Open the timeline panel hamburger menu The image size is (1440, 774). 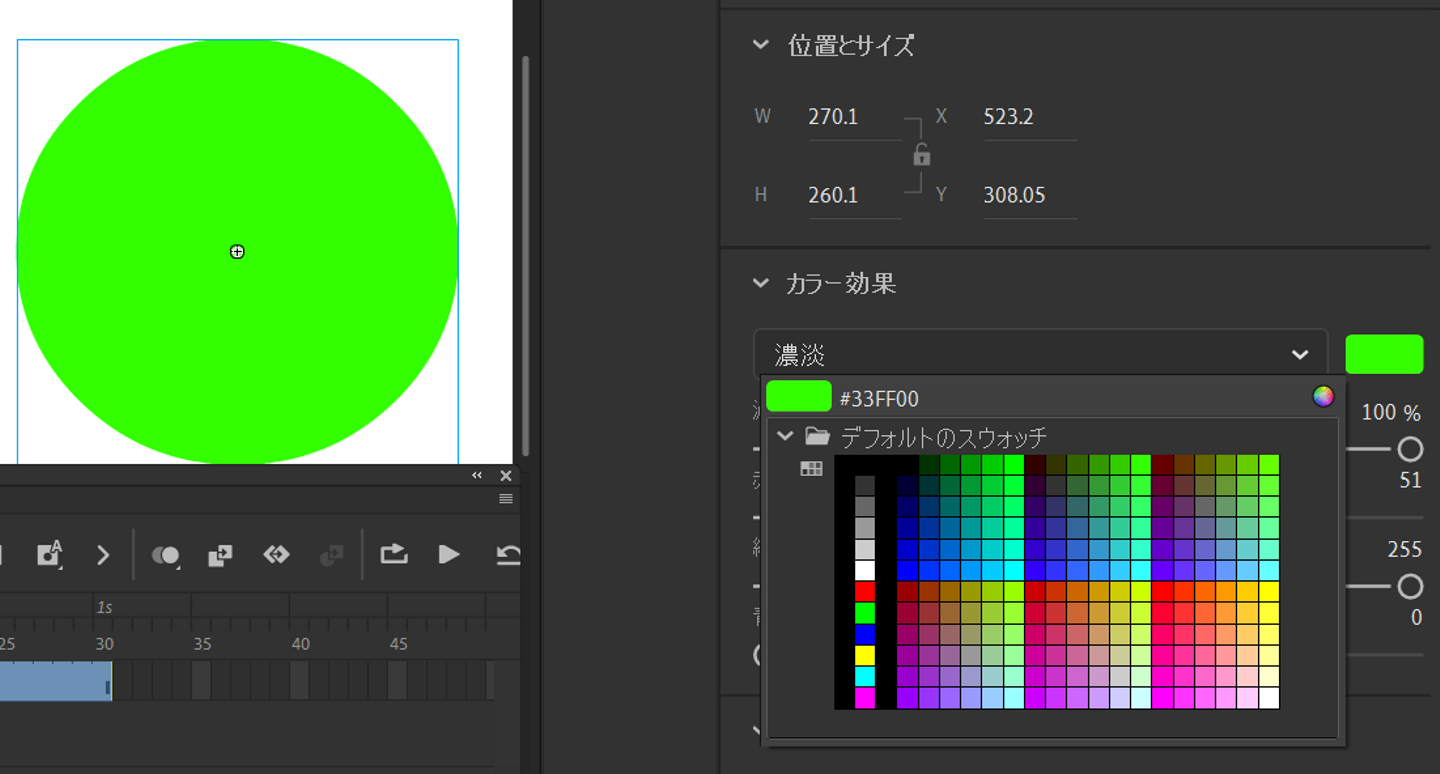[506, 499]
